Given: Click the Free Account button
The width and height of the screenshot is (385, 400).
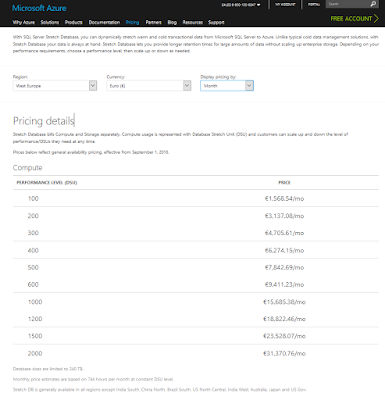Looking at the screenshot, I should 354,19.
